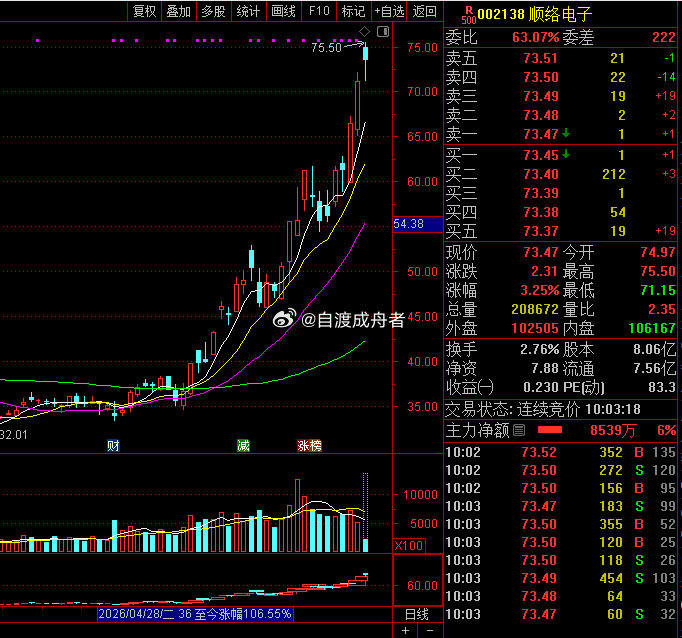Image resolution: width=682 pixels, height=638 pixels.
Task: Click 买四 price 73.38
Action: pyautogui.click(x=541, y=212)
